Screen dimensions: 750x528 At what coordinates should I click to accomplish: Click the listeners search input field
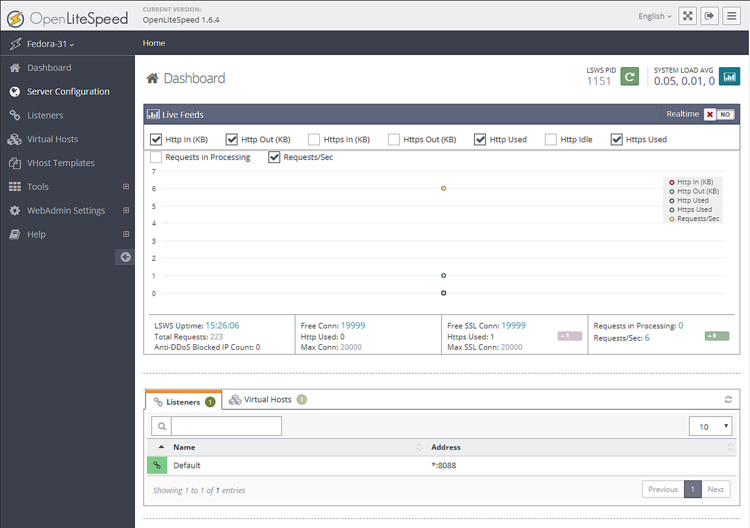tap(226, 426)
